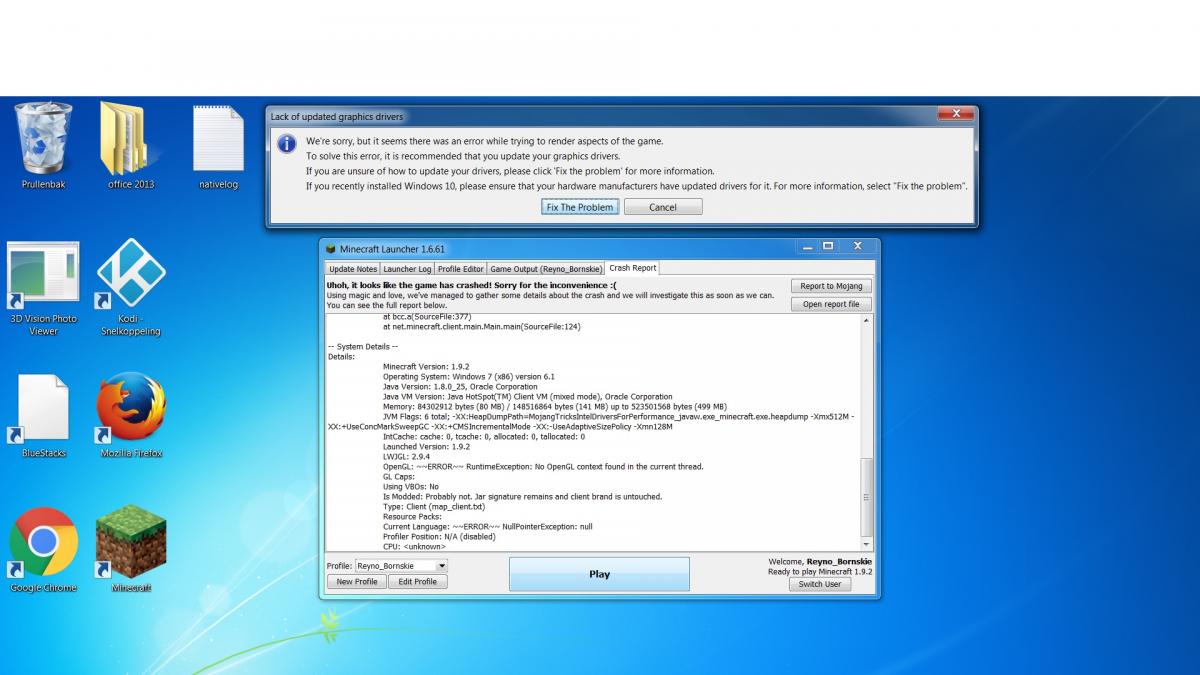This screenshot has width=1200, height=675.
Task: Select the Mozilla Firefox desktop icon
Action: pyautogui.click(x=131, y=408)
